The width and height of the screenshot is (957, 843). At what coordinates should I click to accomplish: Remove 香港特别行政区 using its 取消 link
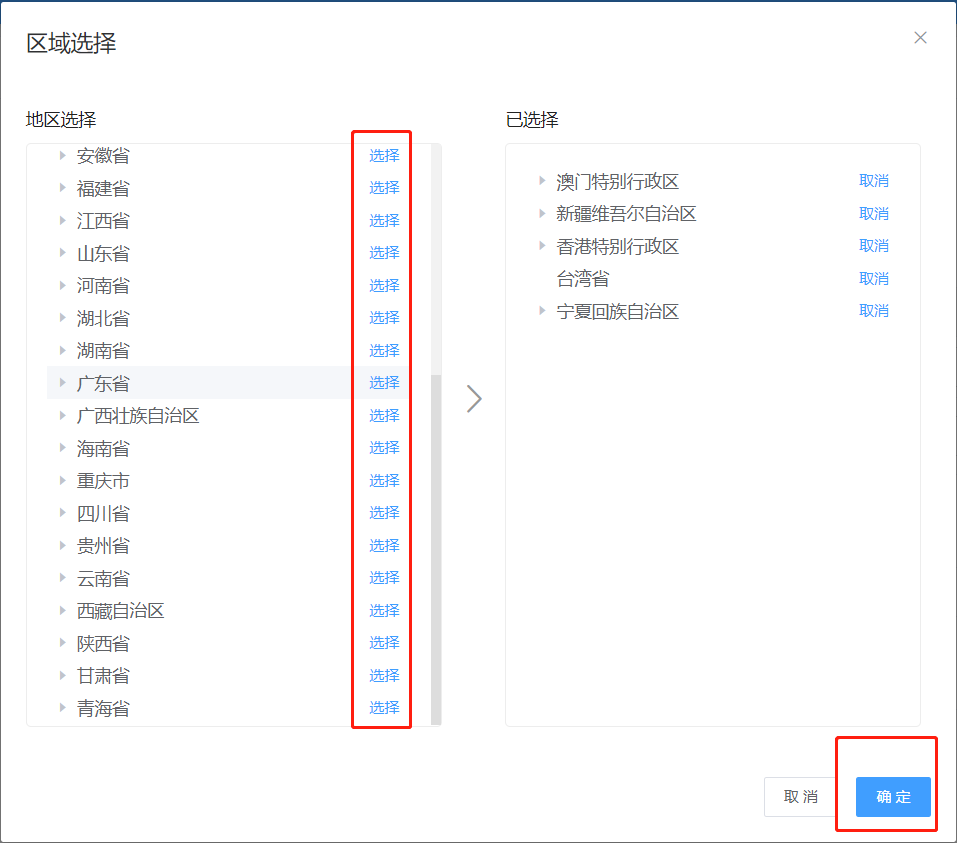pyautogui.click(x=873, y=246)
